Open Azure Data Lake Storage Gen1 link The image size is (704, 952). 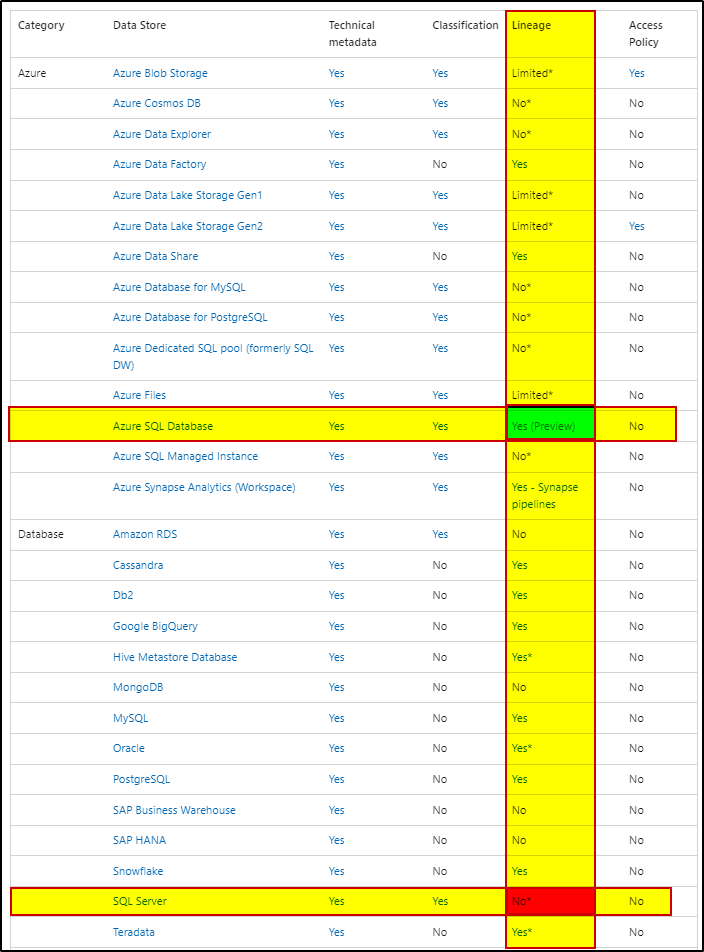tap(188, 195)
